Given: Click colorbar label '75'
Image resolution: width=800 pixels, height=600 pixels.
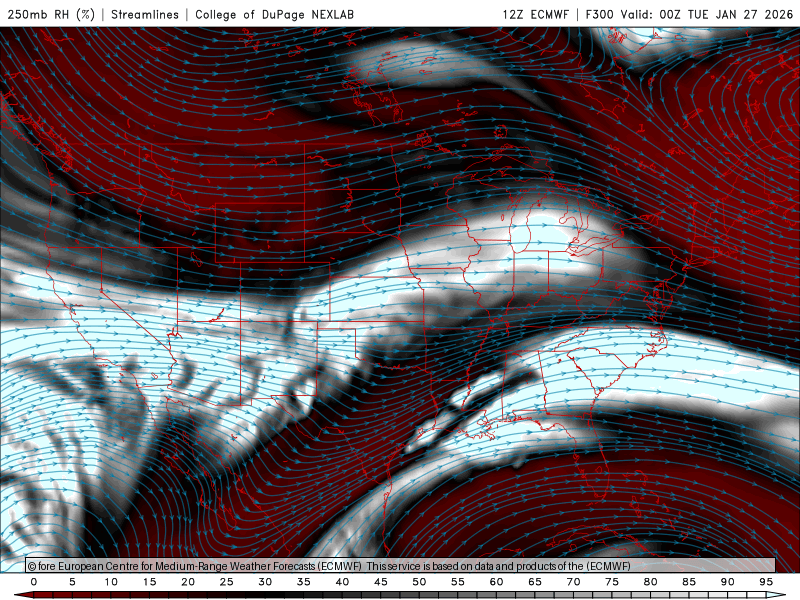Looking at the screenshot, I should pyautogui.click(x=612, y=582).
